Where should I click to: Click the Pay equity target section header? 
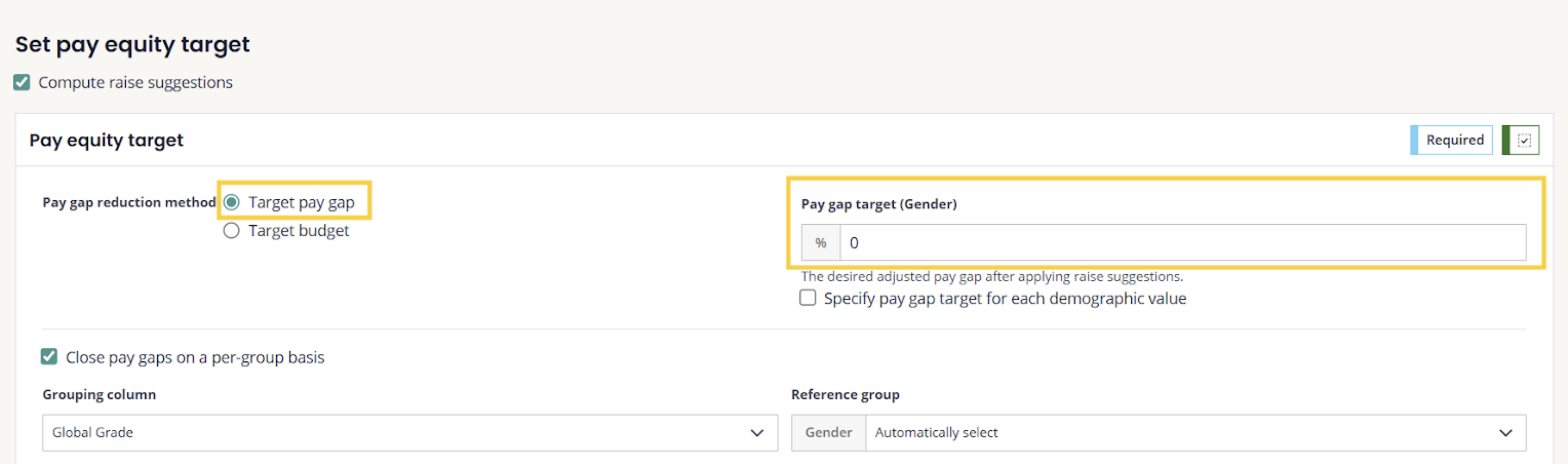[x=106, y=140]
